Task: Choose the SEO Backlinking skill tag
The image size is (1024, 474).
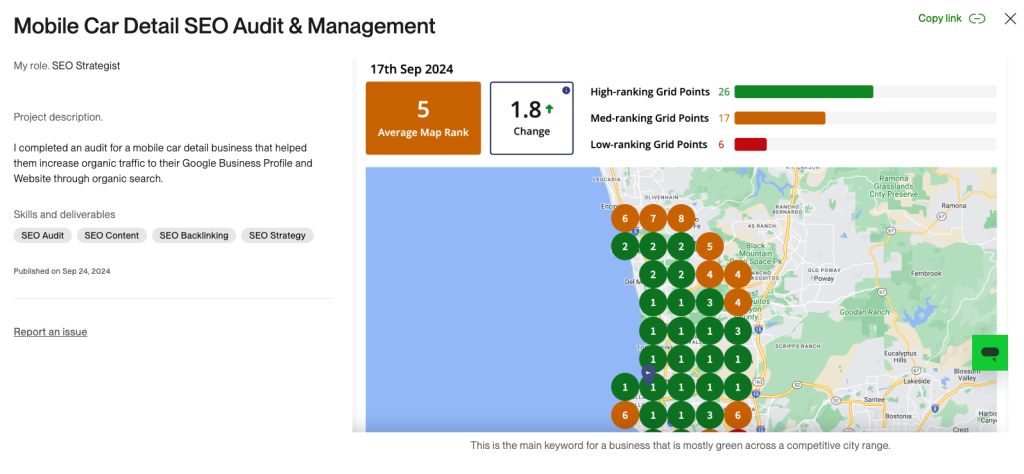Action: pos(194,236)
